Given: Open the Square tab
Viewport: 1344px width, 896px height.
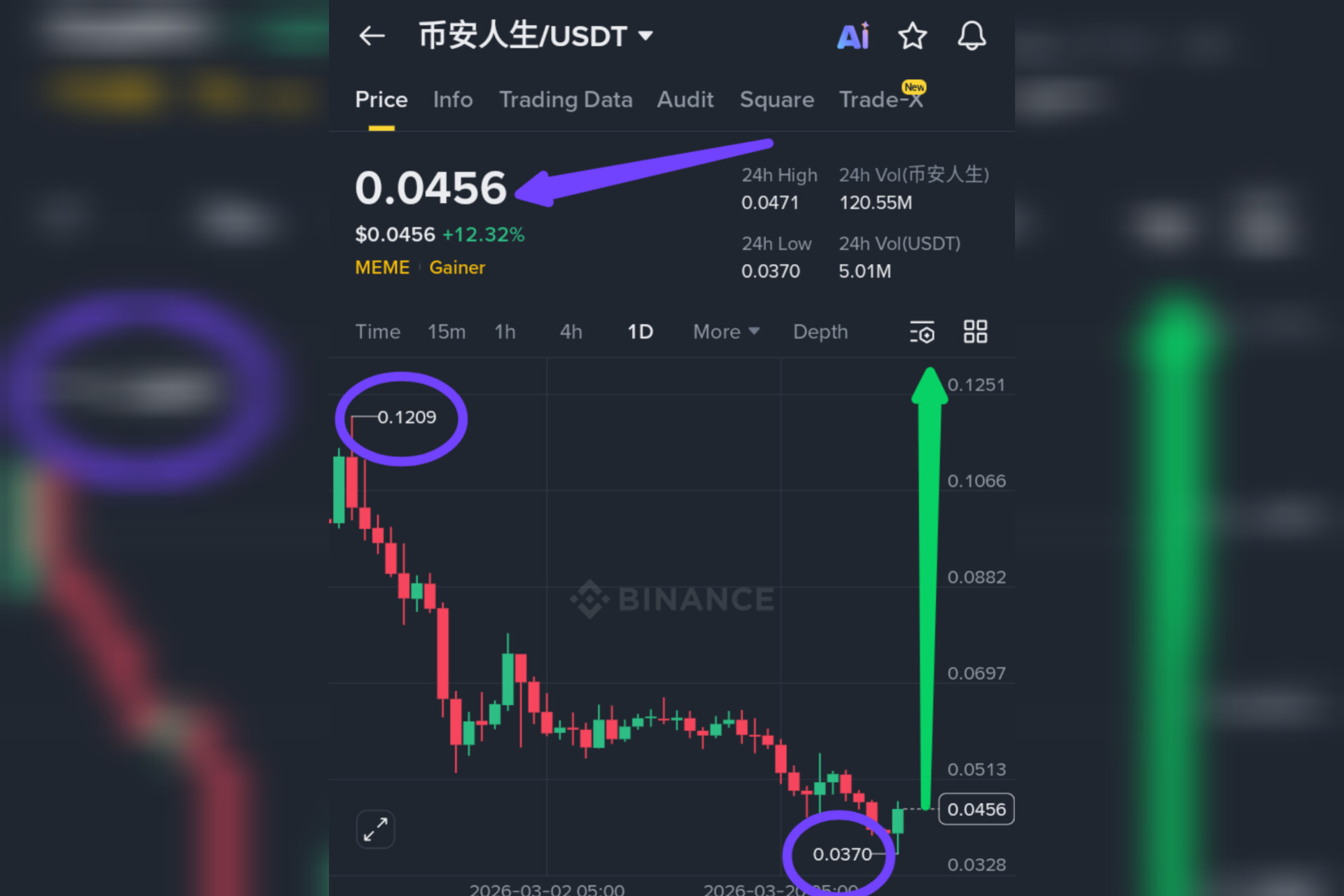Looking at the screenshot, I should coord(777,99).
